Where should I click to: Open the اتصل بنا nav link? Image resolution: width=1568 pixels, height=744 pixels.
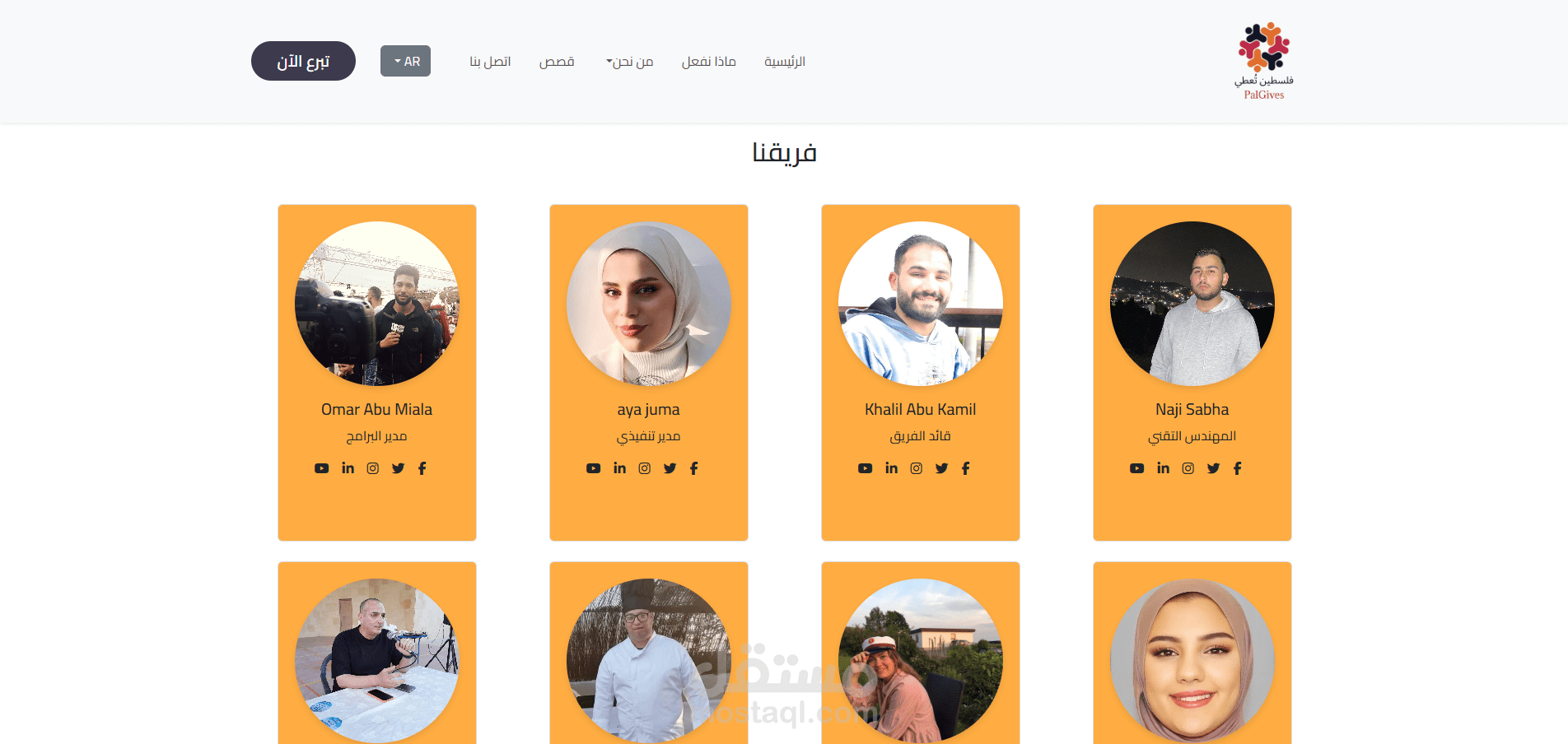490,62
